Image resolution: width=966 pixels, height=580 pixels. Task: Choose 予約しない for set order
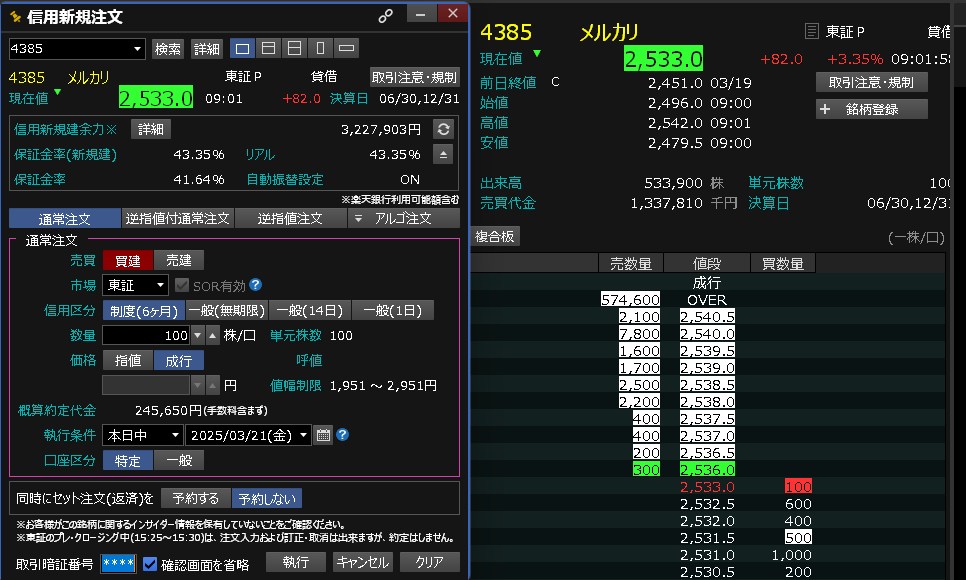(267, 498)
